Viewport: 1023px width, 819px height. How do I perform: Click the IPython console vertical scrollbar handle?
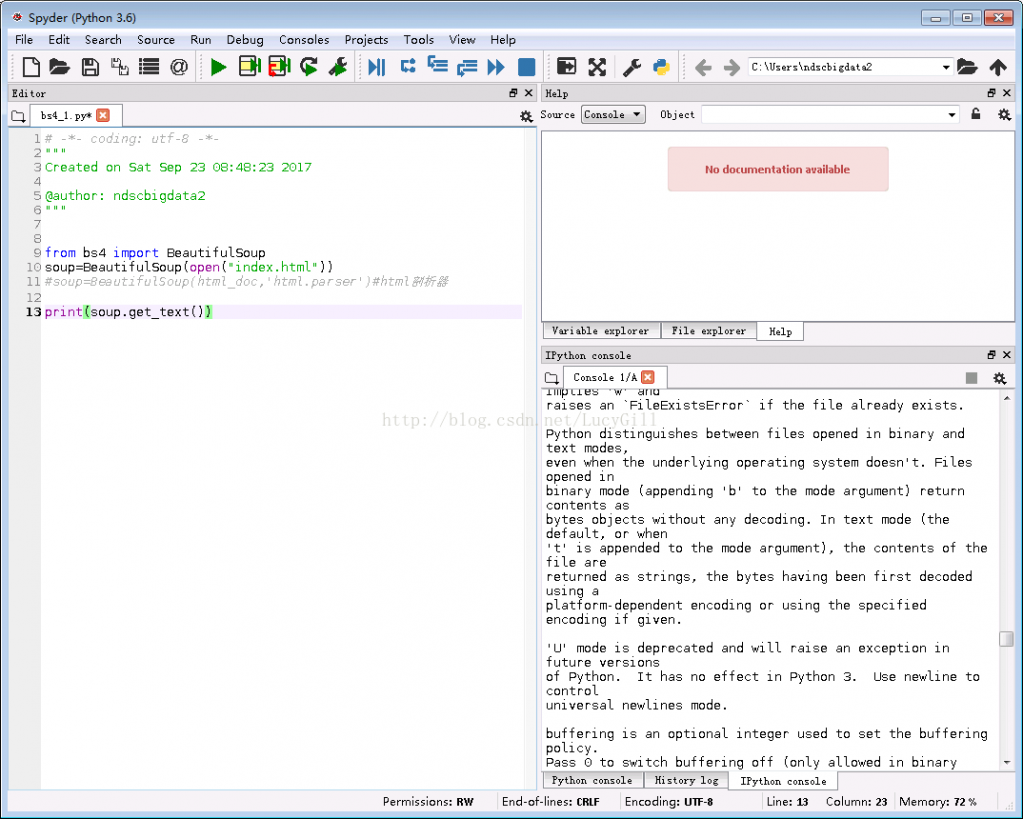coord(1006,639)
